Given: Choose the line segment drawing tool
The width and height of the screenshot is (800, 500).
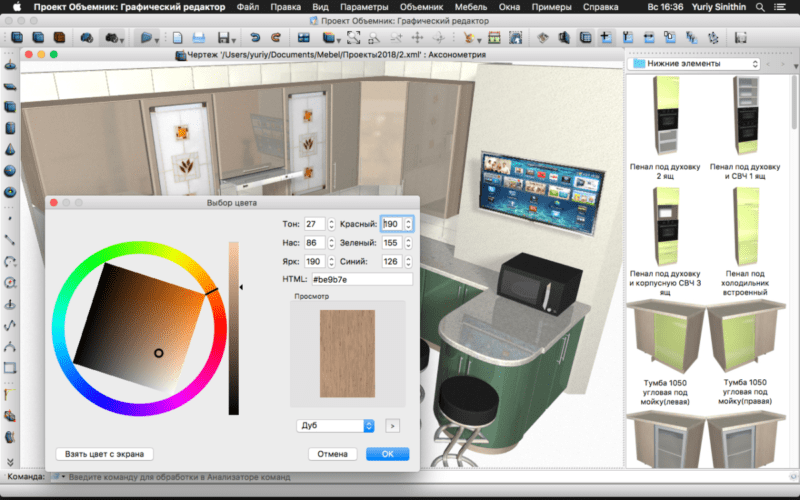Looking at the screenshot, I should tap(10, 239).
